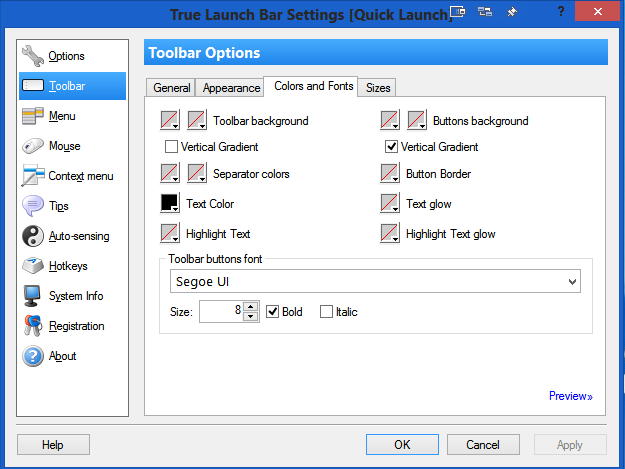Image resolution: width=625 pixels, height=469 pixels.
Task: Uncheck the Bold font checkbox
Action: [273, 312]
